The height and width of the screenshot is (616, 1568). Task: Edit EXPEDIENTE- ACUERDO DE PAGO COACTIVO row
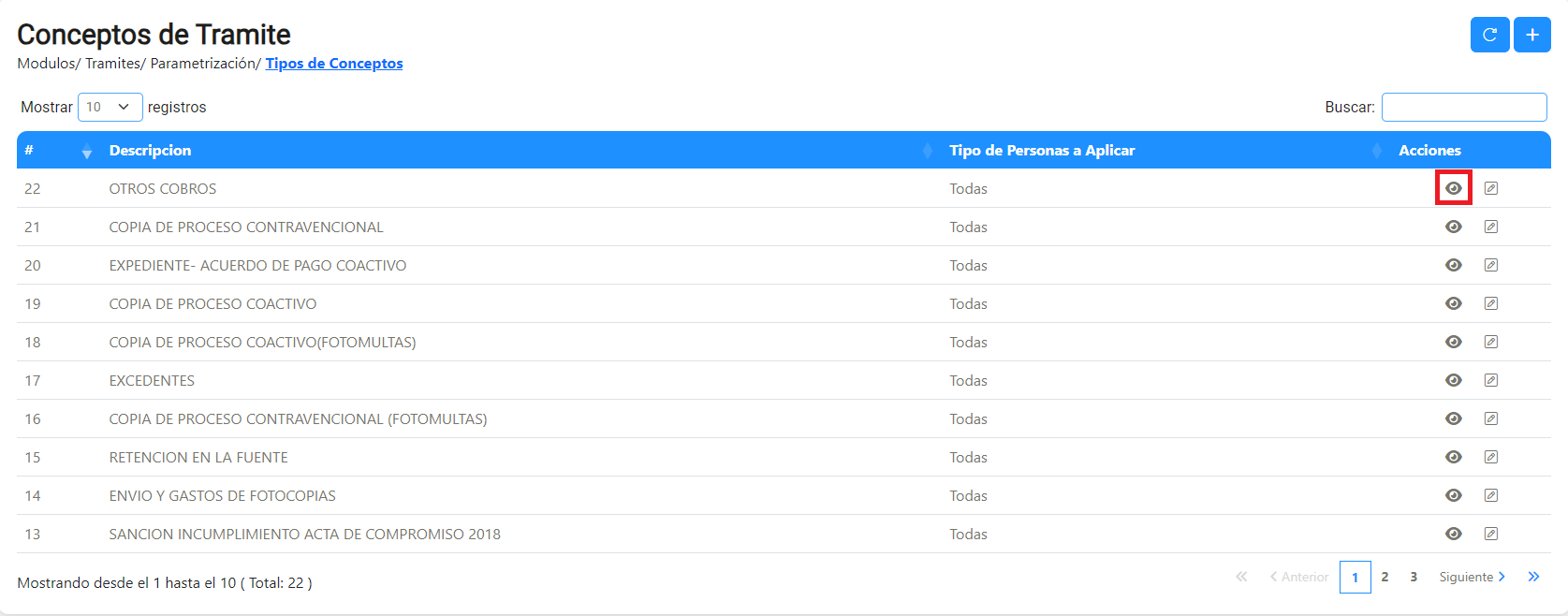coord(1491,265)
